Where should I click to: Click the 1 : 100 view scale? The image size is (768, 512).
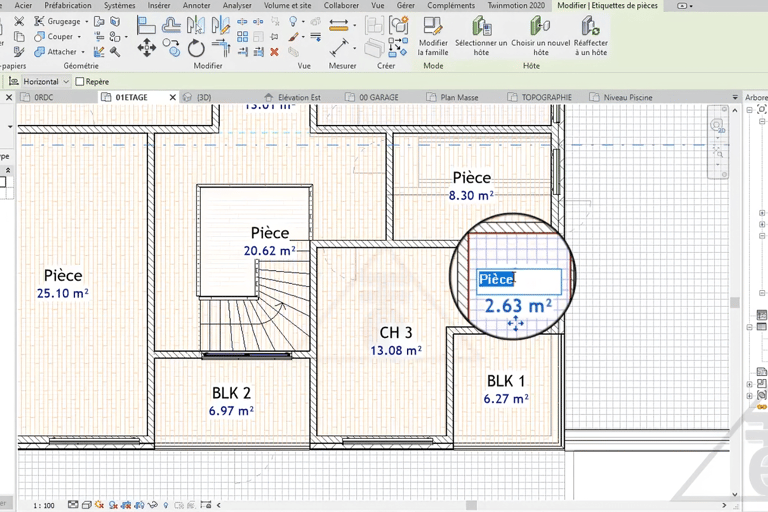(x=44, y=505)
